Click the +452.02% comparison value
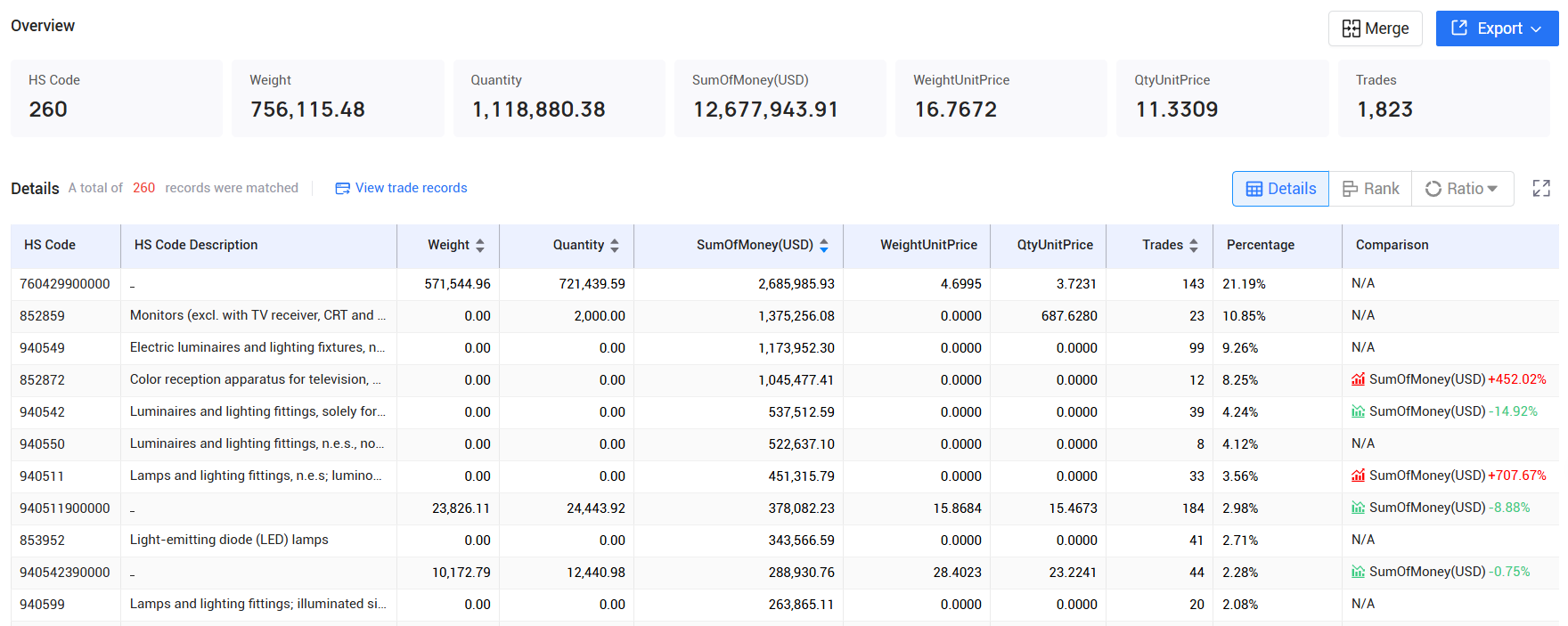This screenshot has width=1568, height=626. [x=1517, y=379]
